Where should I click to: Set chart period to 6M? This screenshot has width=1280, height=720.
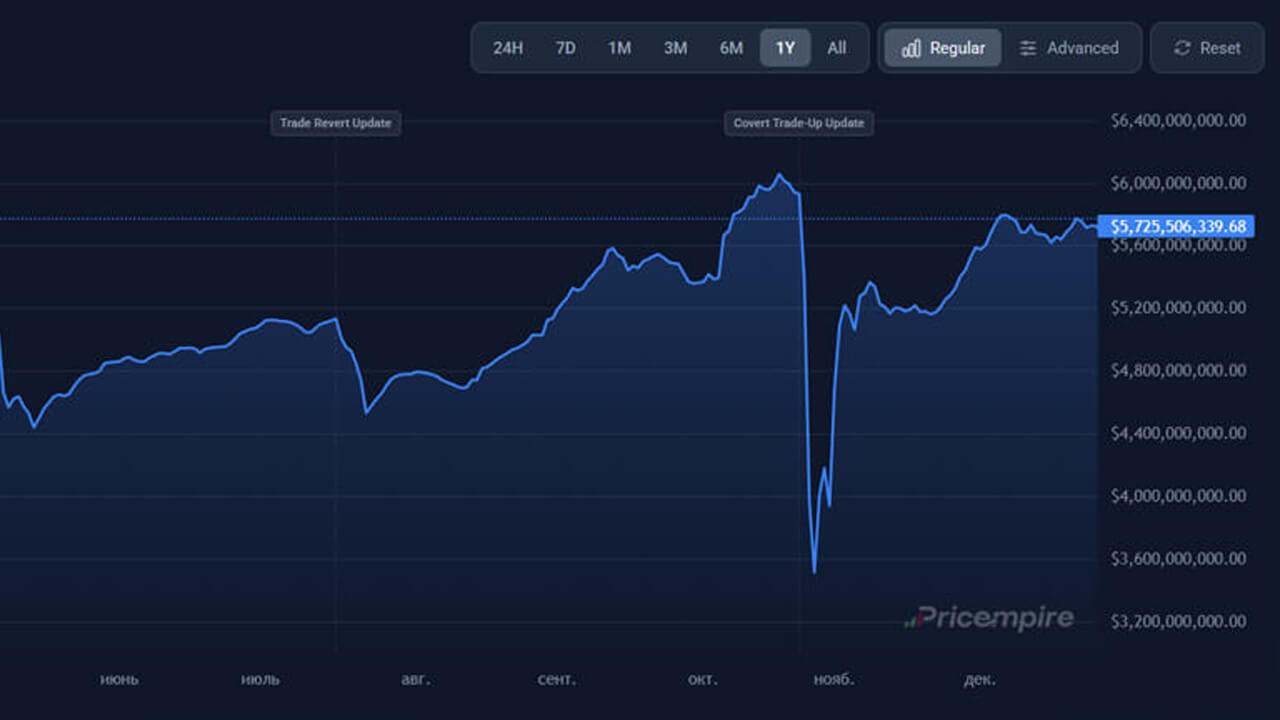tap(731, 48)
